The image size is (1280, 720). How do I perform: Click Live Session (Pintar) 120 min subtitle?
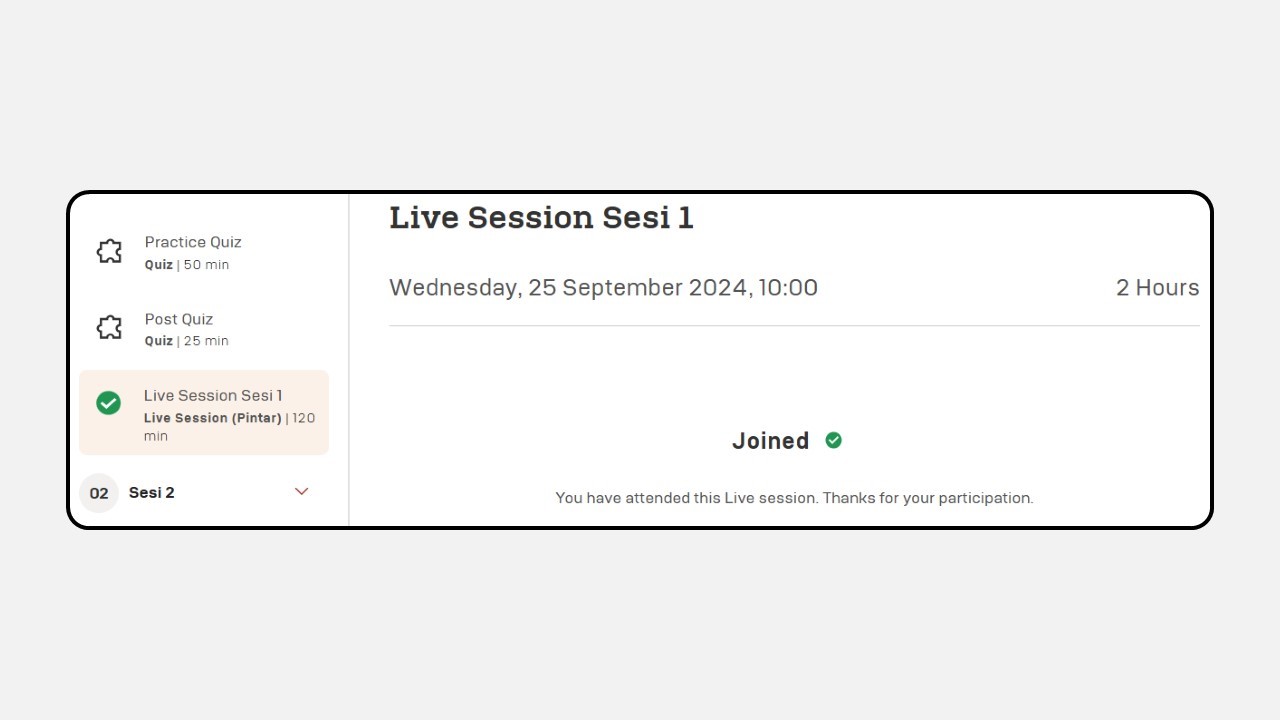point(229,427)
